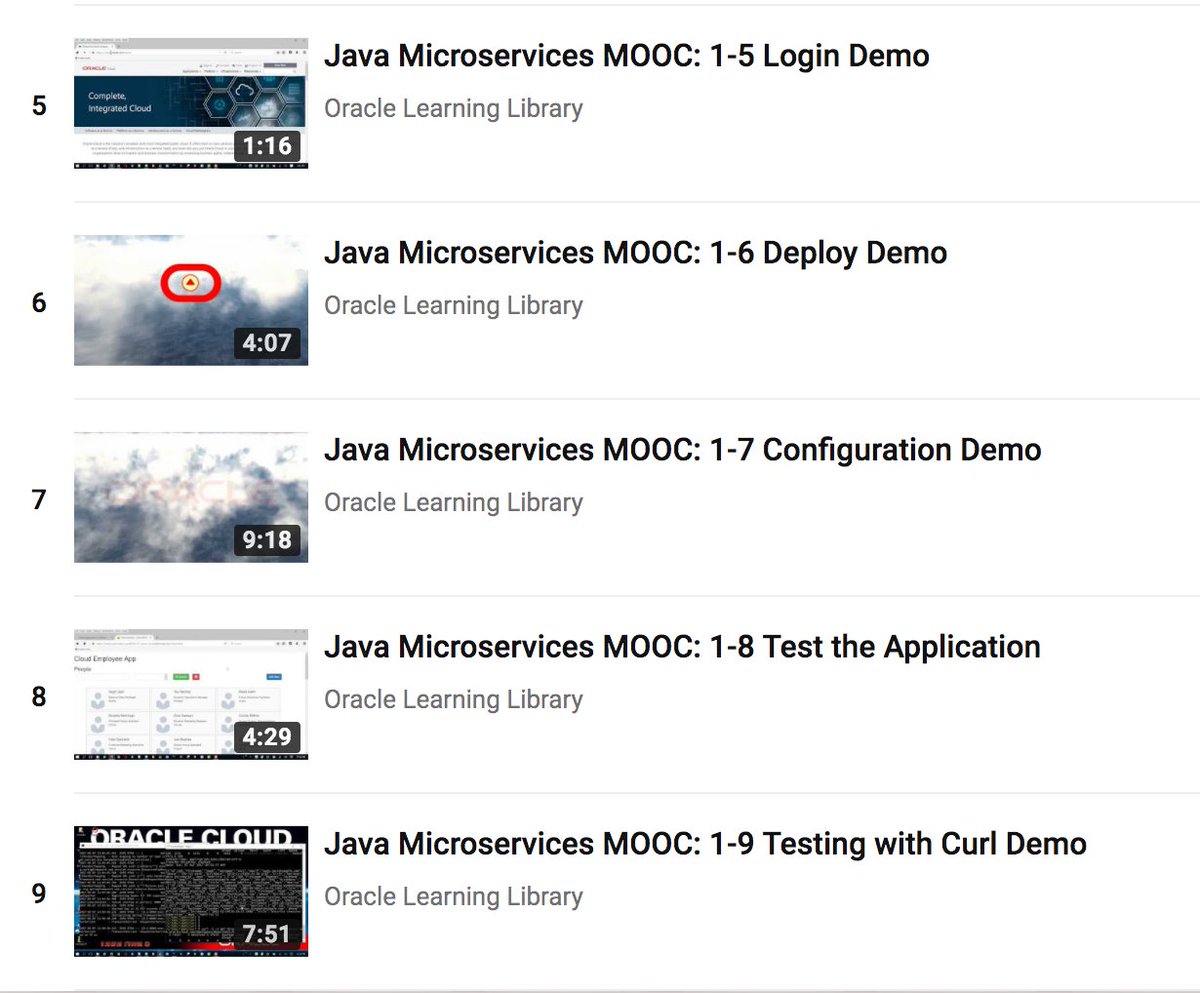Open the 1-7 Configuration Demo title link

pos(682,450)
